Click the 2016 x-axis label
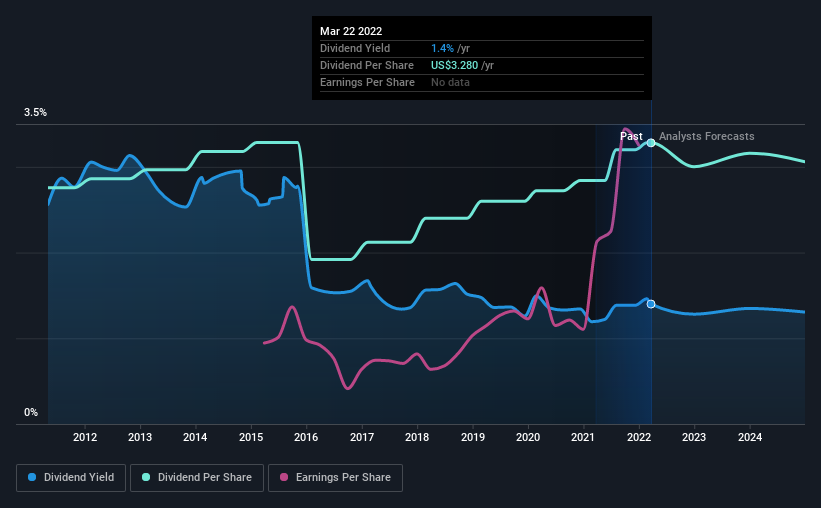 coord(306,437)
